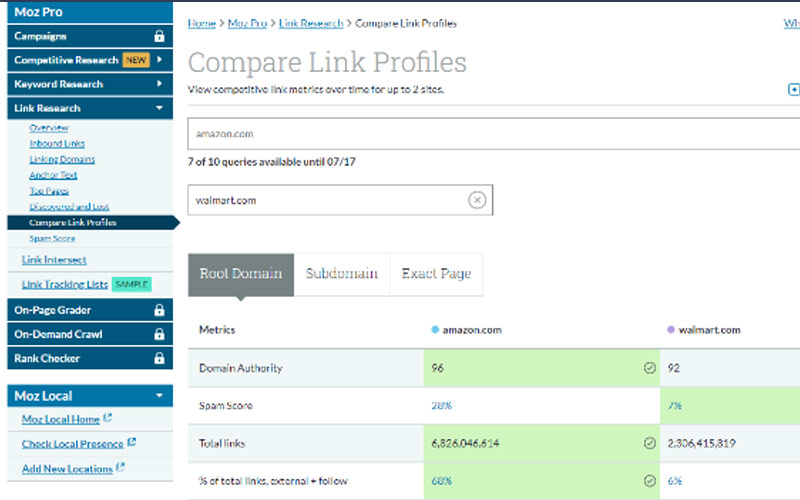Click the Moz Local sidebar header
The height and width of the screenshot is (500, 800).
point(90,395)
